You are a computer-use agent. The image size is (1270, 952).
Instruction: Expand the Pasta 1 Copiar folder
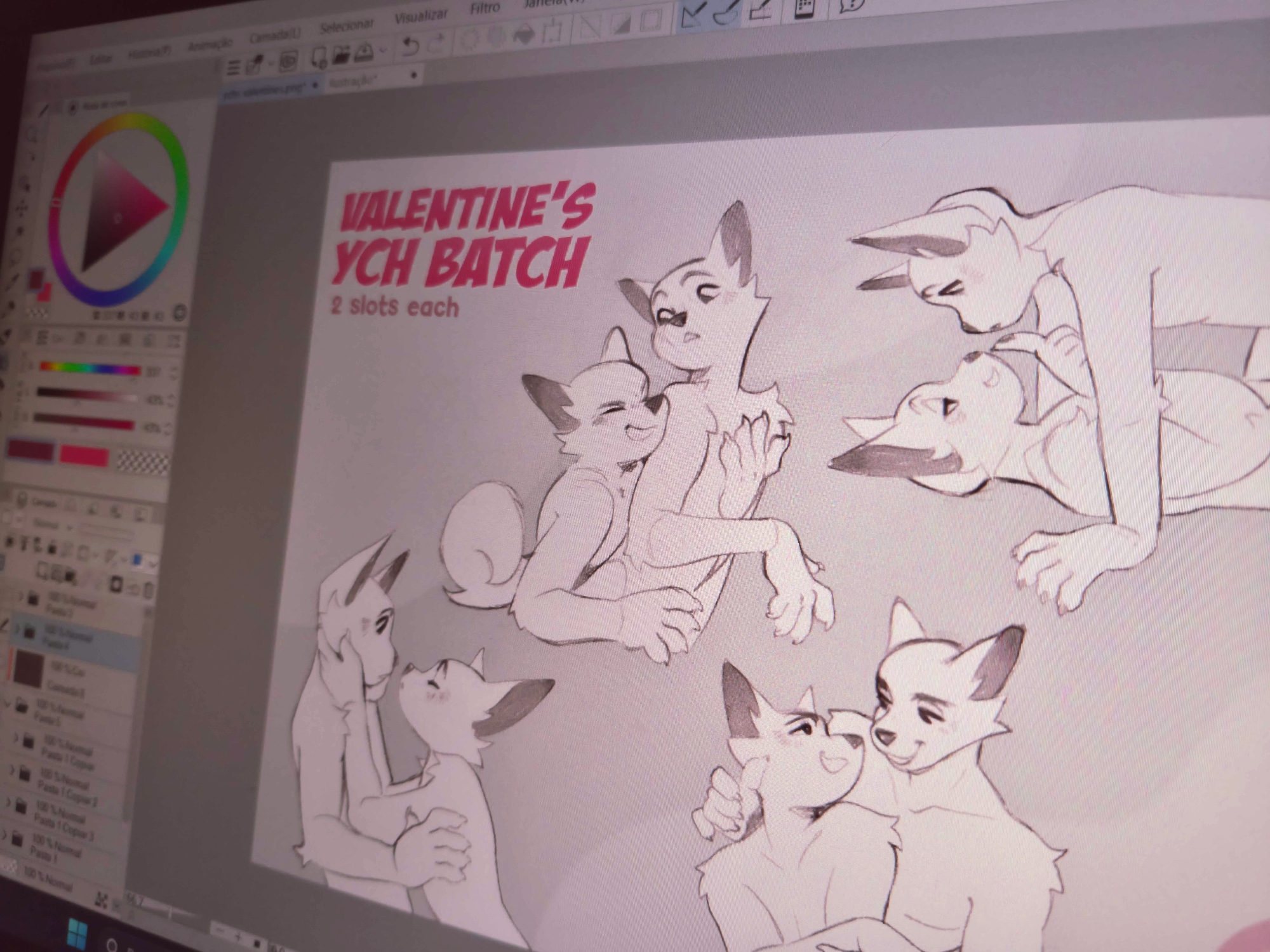tap(16, 737)
